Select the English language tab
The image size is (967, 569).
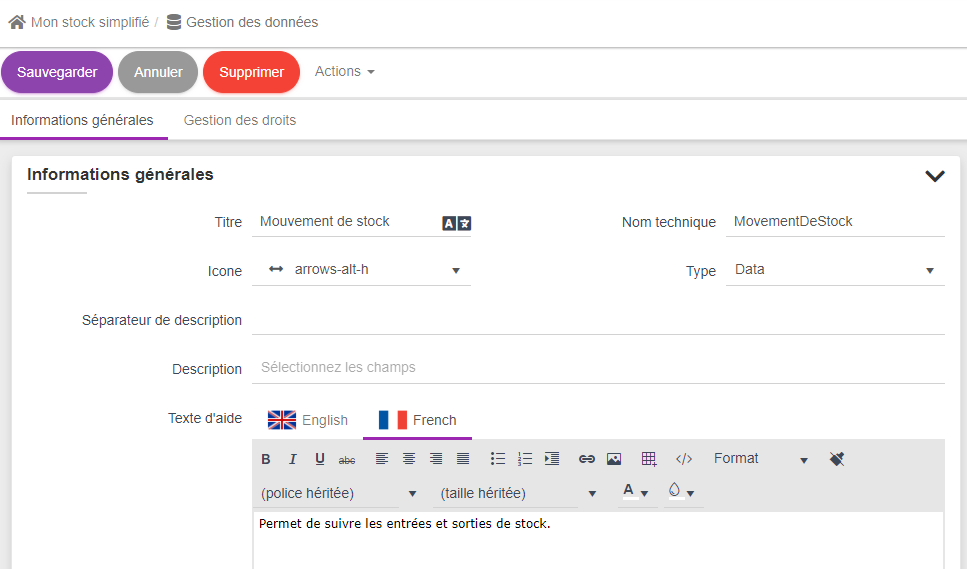[x=308, y=420]
